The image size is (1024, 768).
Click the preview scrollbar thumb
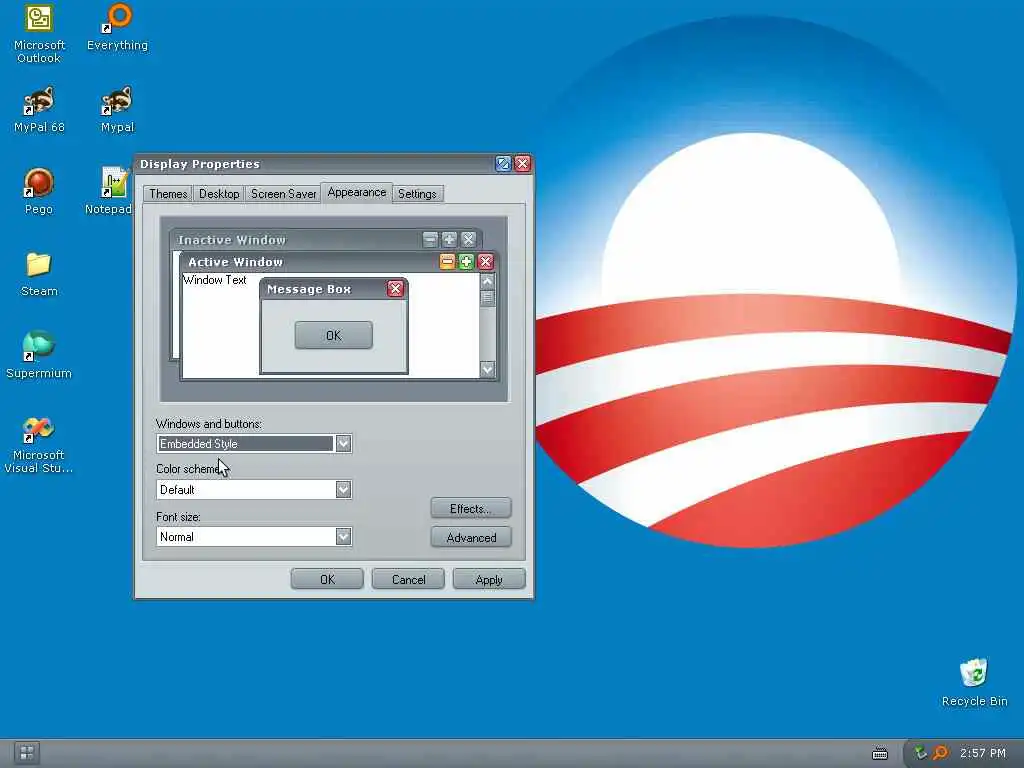tap(487, 298)
